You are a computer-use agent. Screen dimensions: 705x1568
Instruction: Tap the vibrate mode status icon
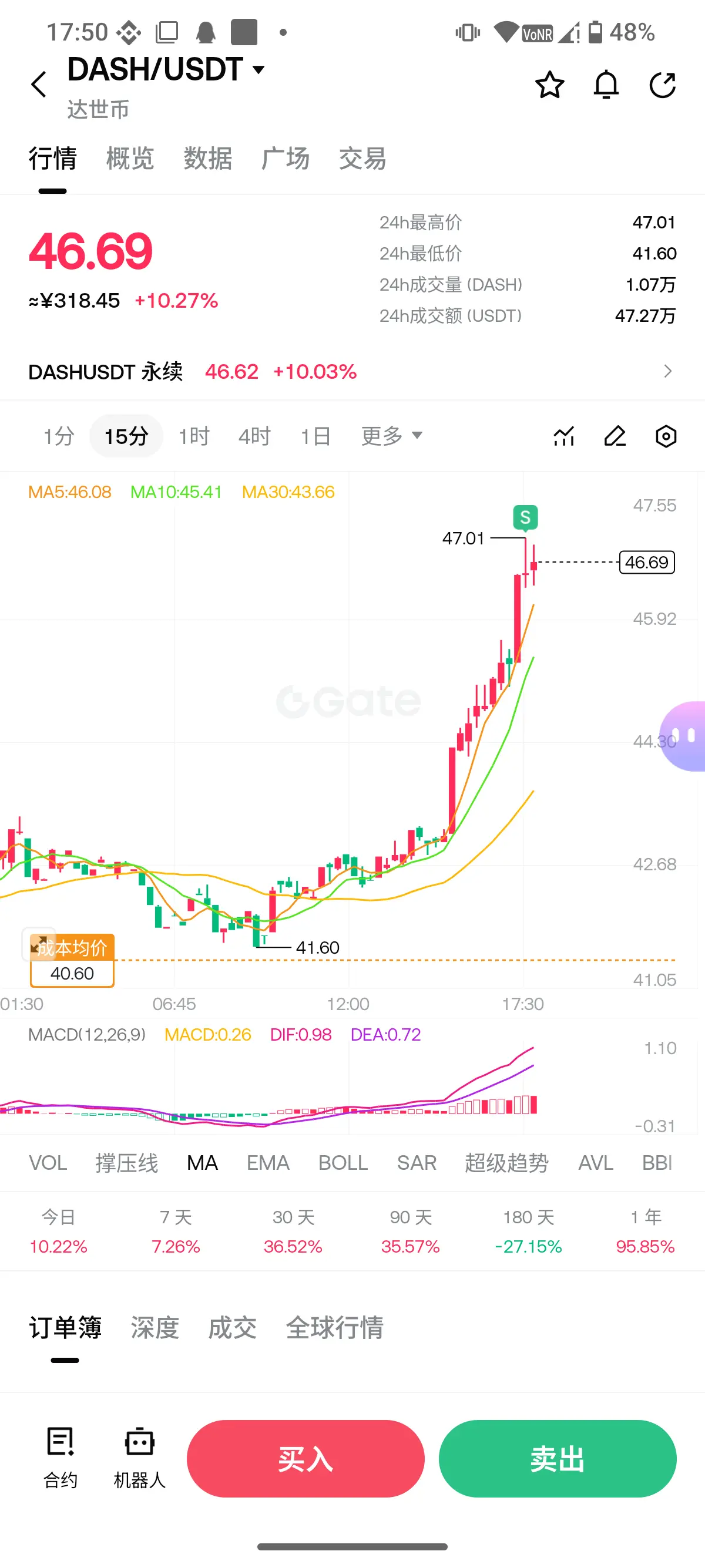pos(468,32)
